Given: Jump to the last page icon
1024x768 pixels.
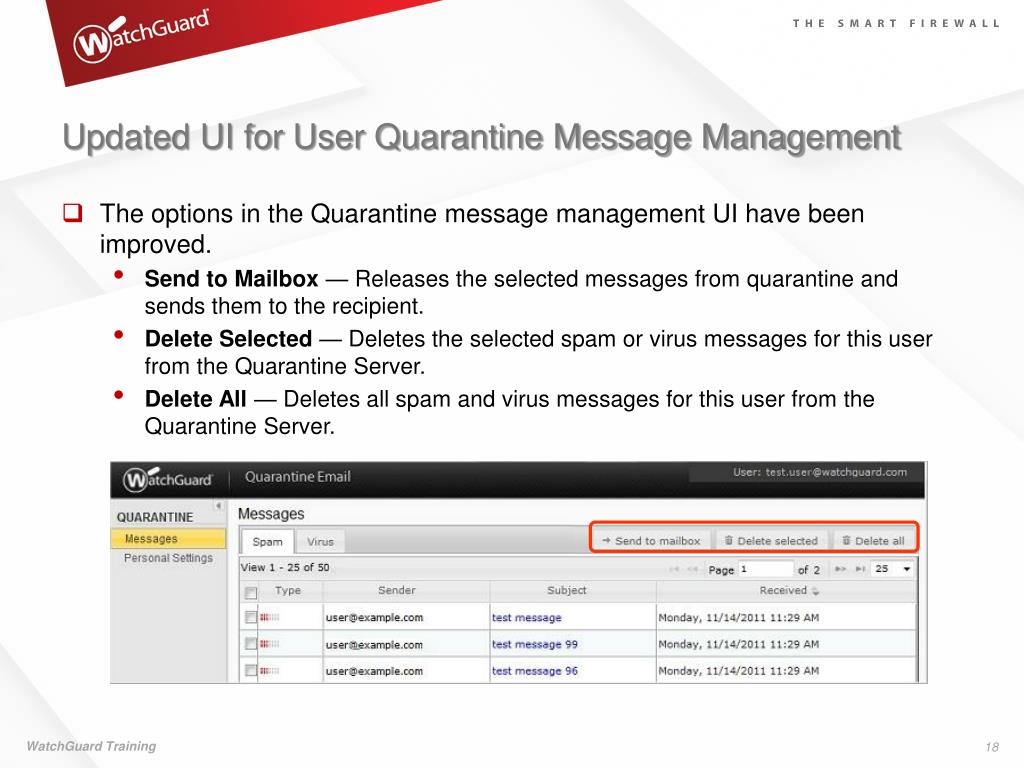Looking at the screenshot, I should pos(860,569).
